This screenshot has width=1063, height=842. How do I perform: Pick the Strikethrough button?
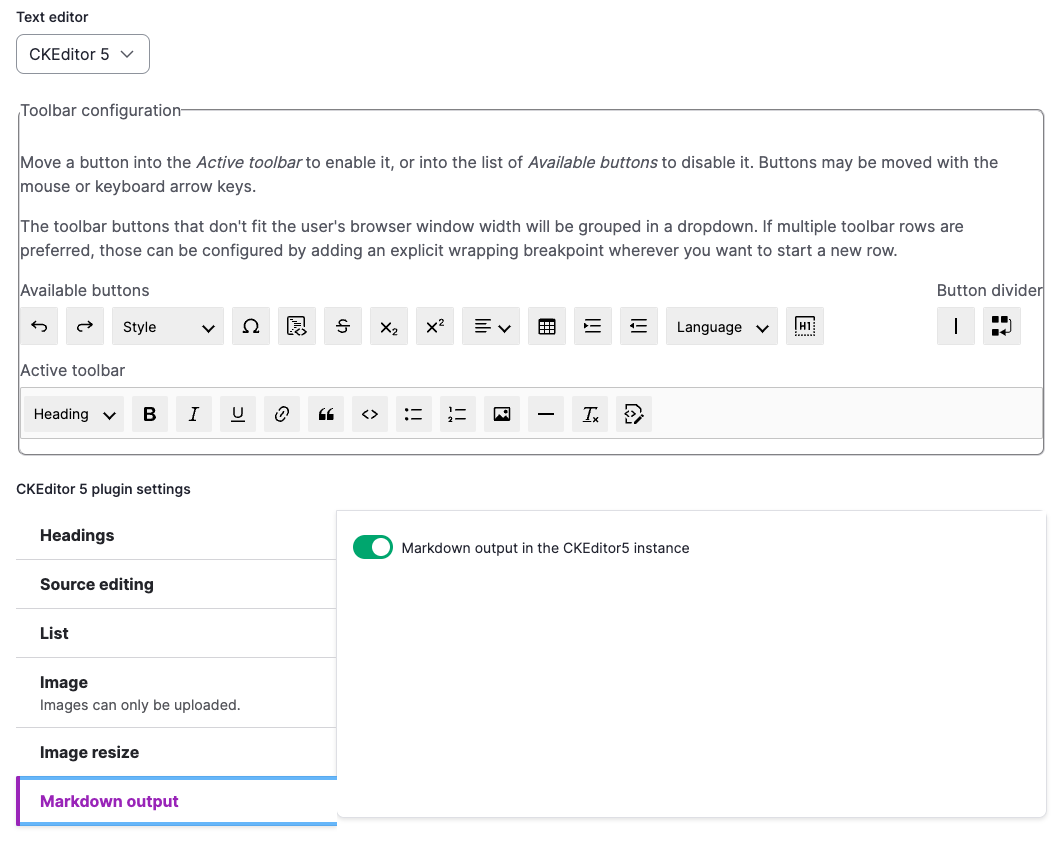pos(343,326)
